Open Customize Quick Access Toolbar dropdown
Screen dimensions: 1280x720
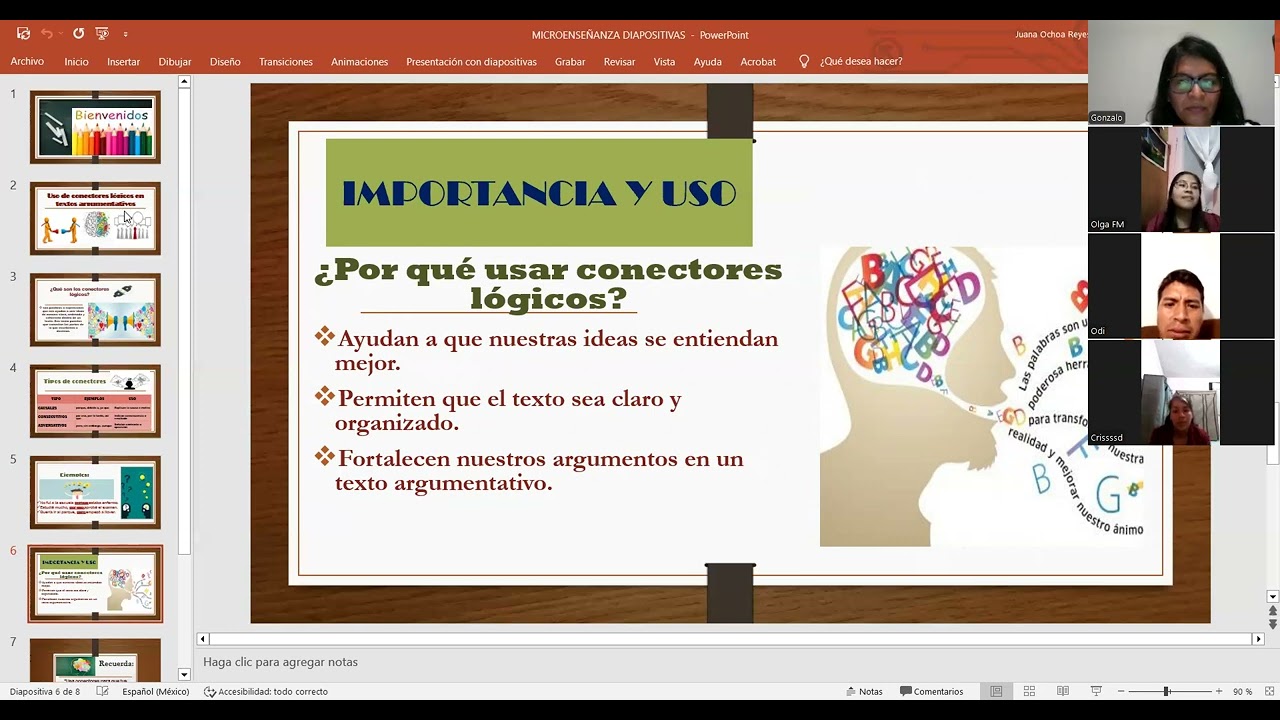pyautogui.click(x=125, y=35)
